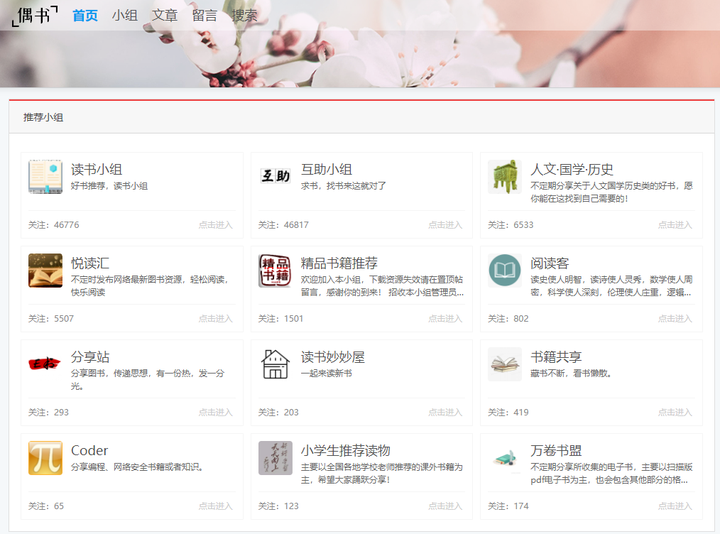Open the 首页 nav tab
Viewport: 720px width, 534px height.
[85, 16]
